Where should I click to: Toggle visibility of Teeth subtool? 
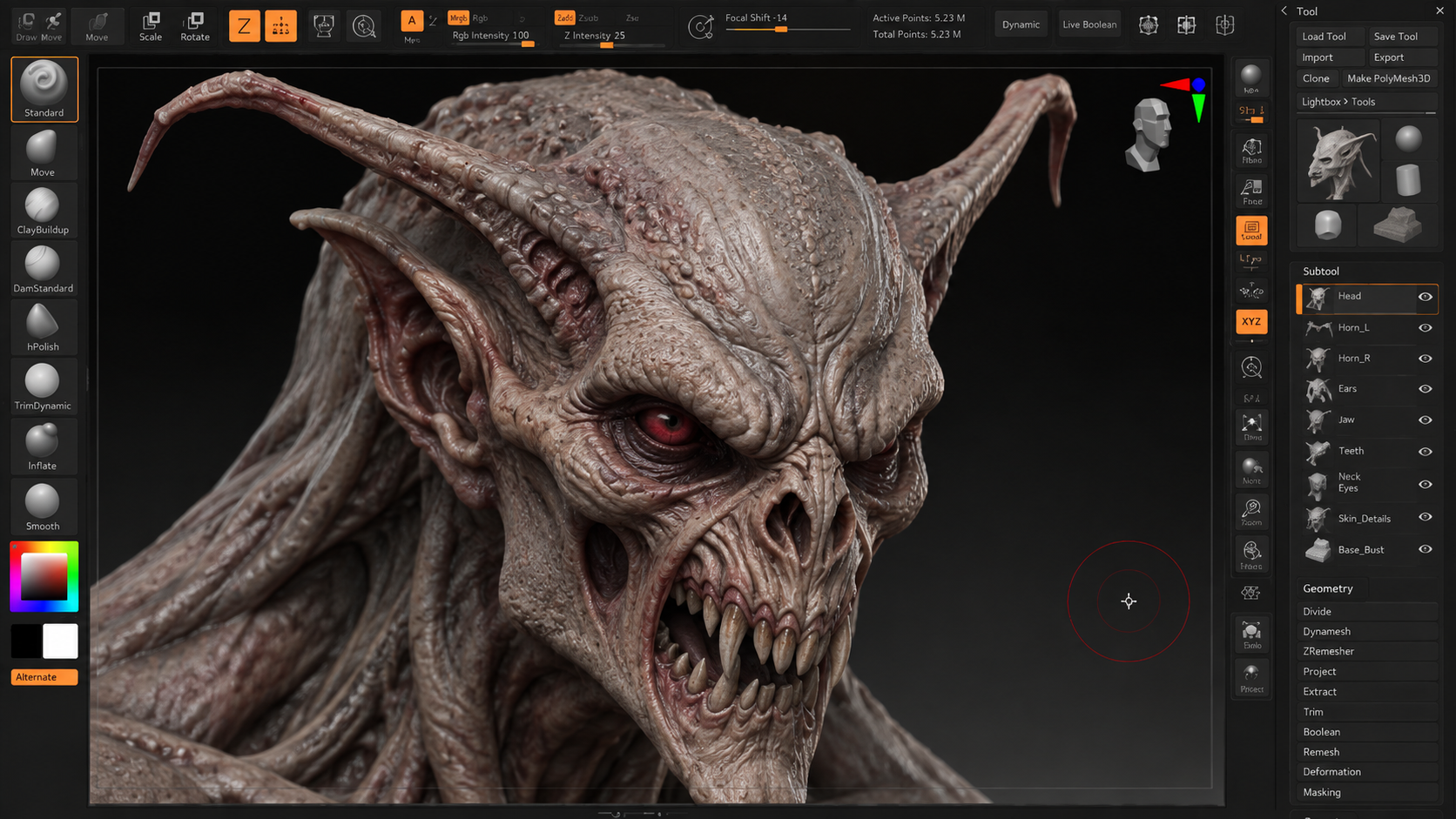pyautogui.click(x=1426, y=452)
